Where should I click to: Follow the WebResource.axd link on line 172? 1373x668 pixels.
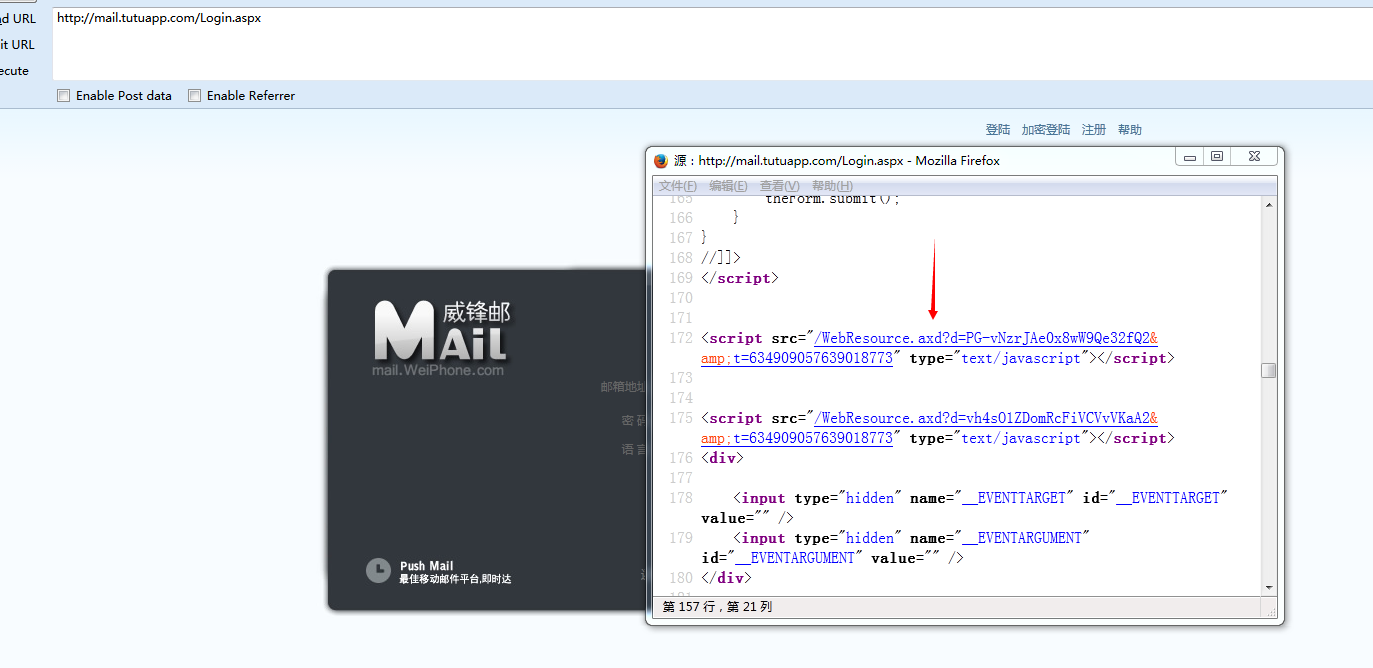[x=985, y=338]
